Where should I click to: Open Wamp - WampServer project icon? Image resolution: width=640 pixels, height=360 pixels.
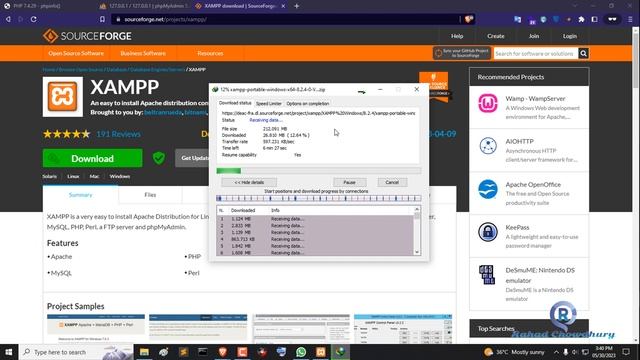[488, 103]
